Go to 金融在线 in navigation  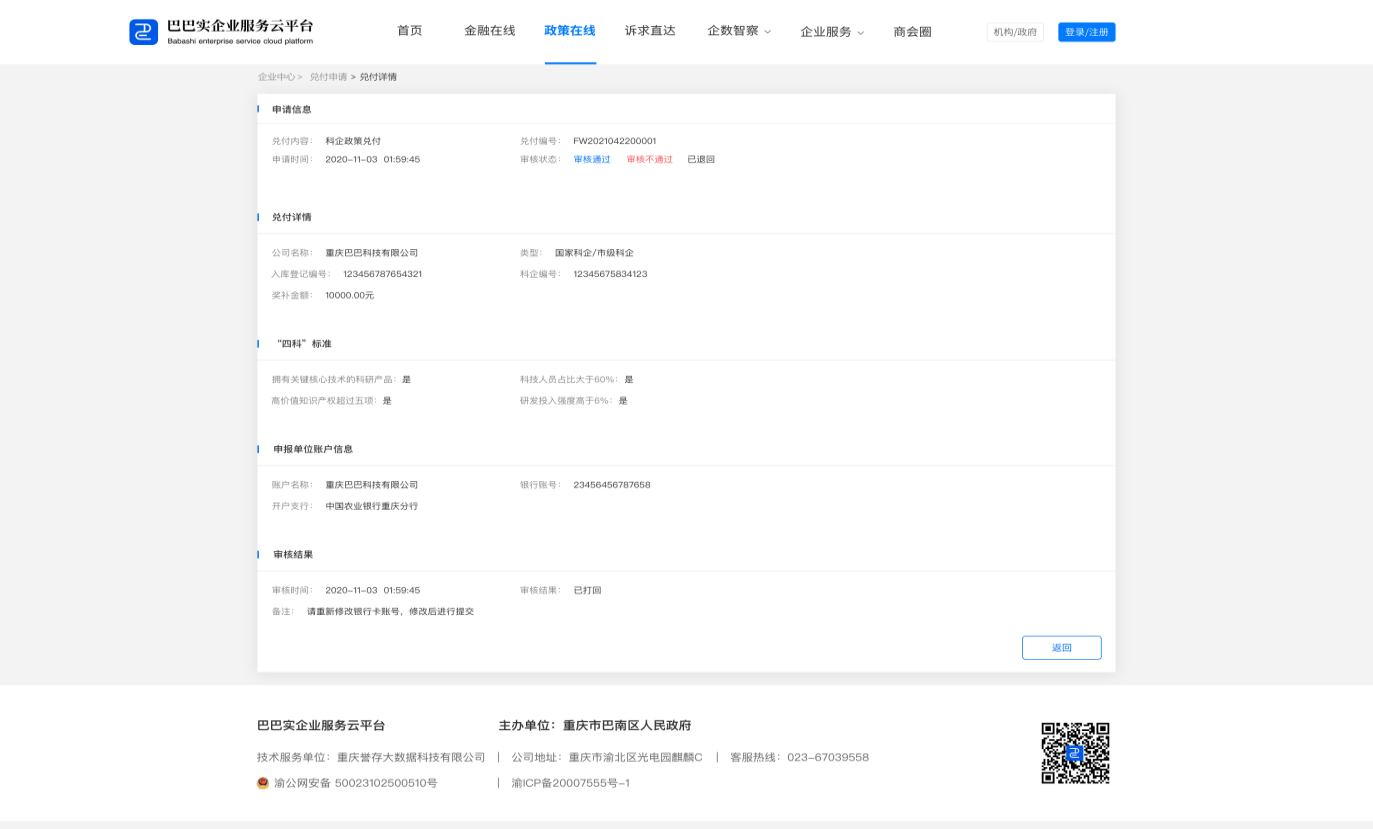pyautogui.click(x=489, y=31)
